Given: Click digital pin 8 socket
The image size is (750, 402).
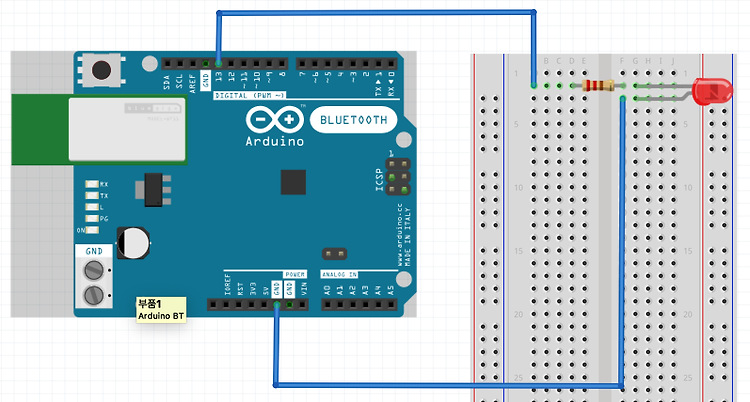Looking at the screenshot, I should click(282, 64).
